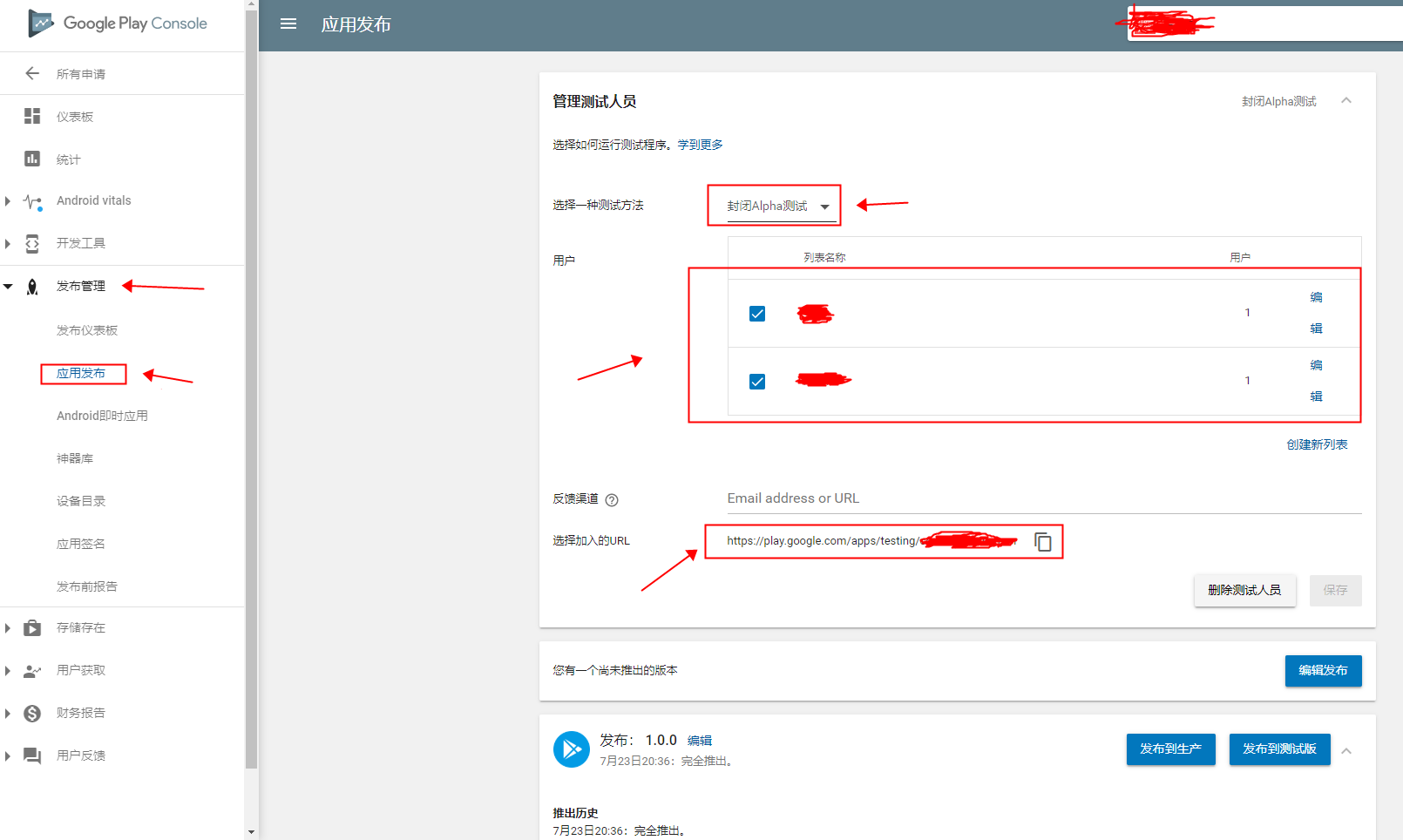Viewport: 1403px width, 840px height.
Task: Collapse the 发布管理 tree arrow
Action: point(8,287)
